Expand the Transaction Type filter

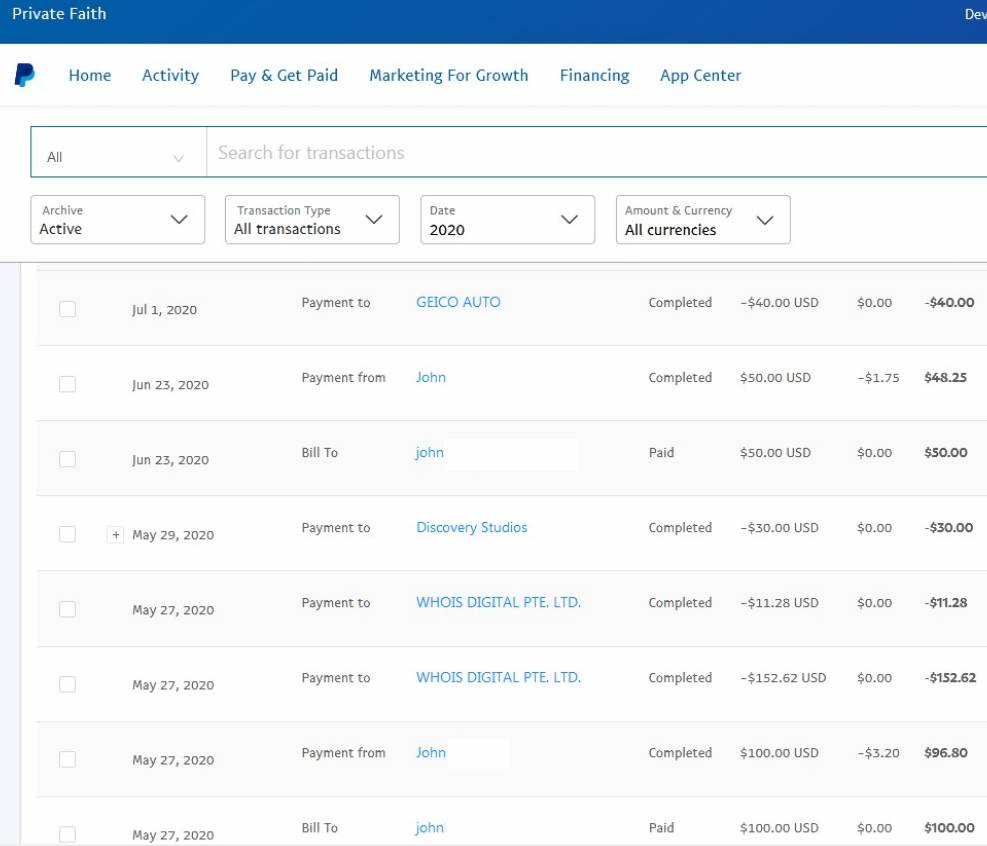312,220
